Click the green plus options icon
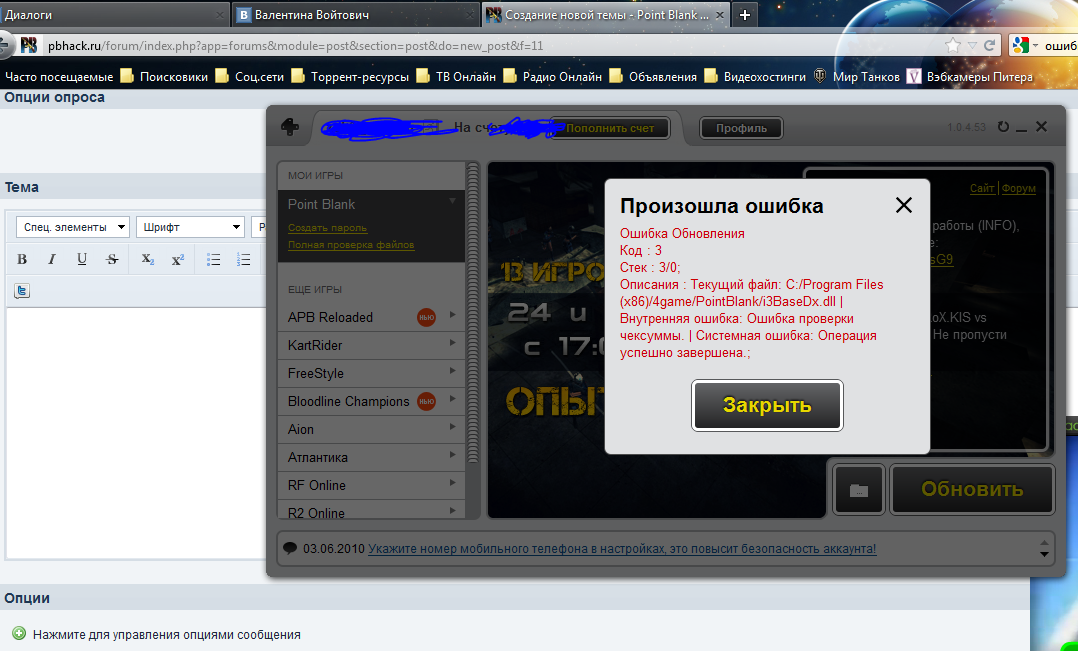 coord(19,634)
